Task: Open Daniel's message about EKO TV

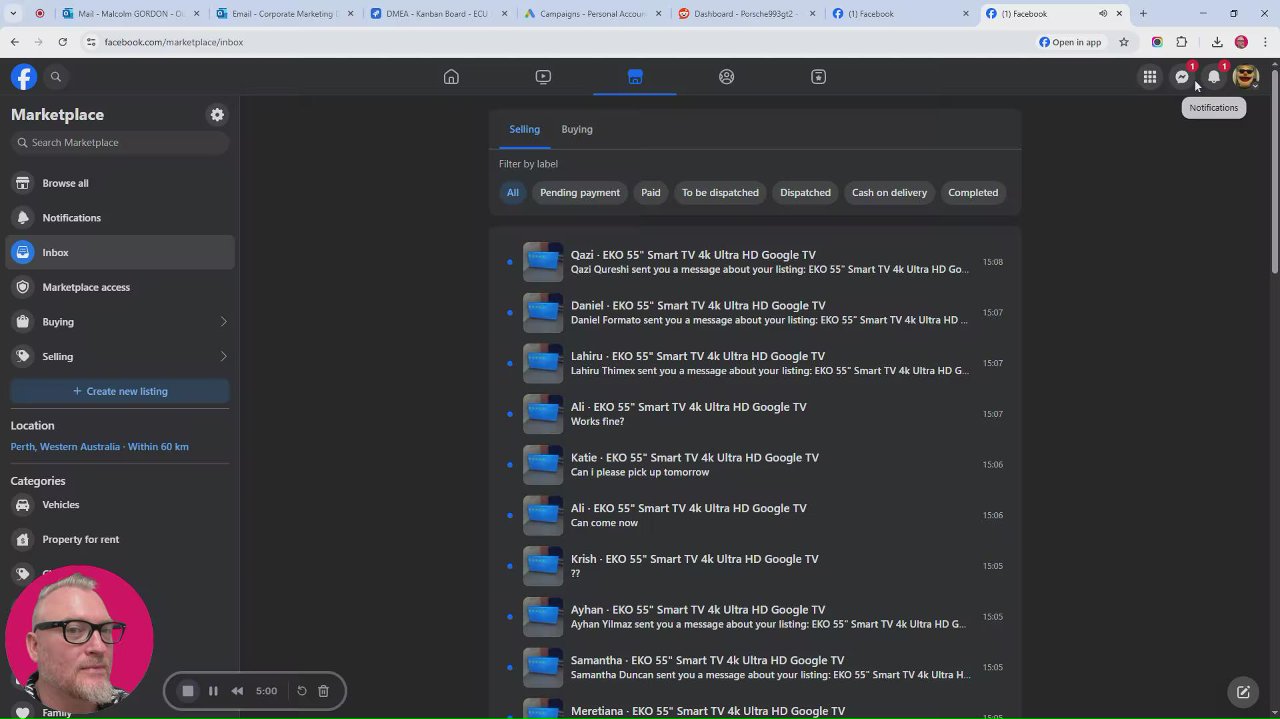Action: click(755, 312)
